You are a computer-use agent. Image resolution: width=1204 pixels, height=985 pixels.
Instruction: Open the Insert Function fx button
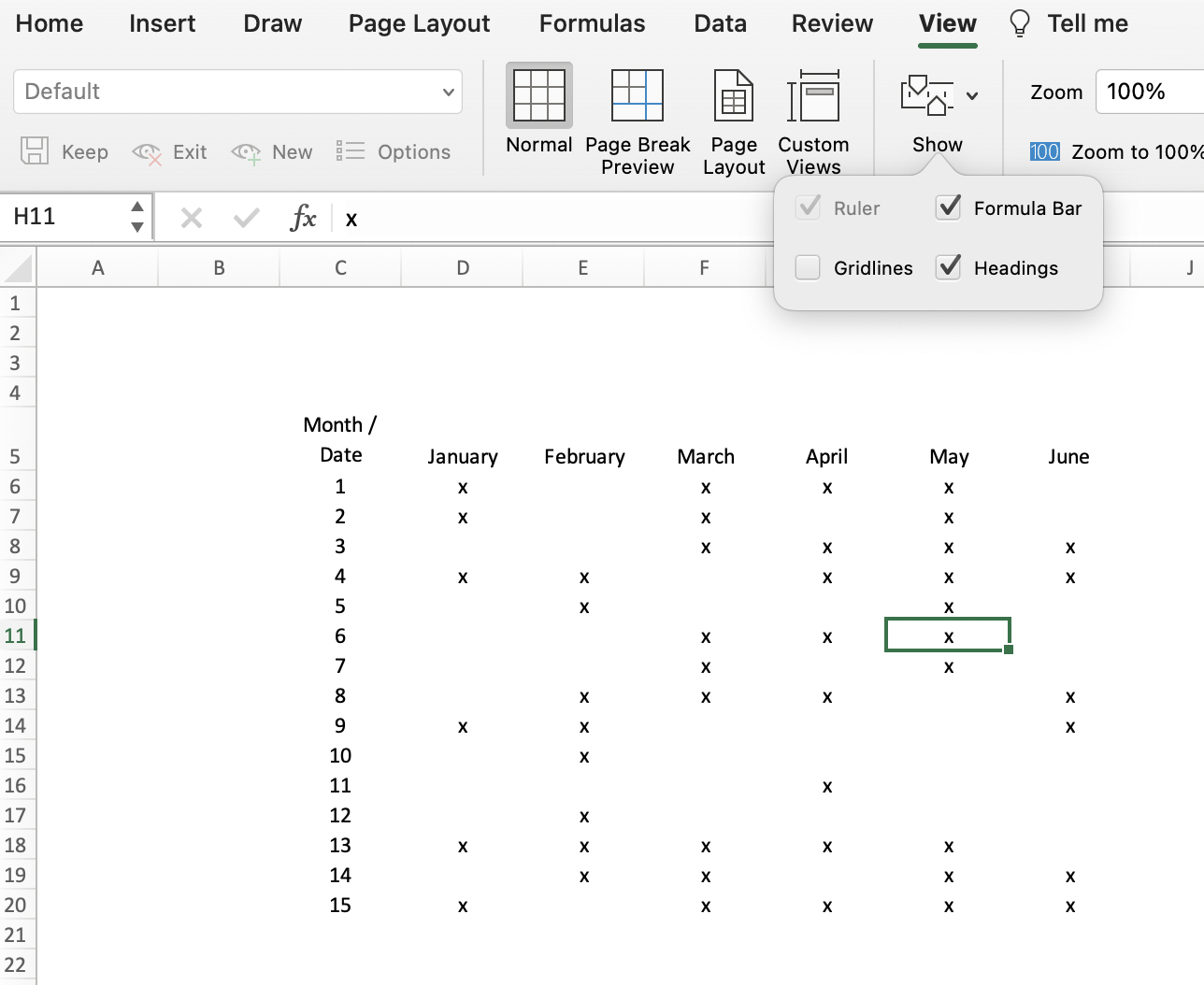[x=303, y=218]
